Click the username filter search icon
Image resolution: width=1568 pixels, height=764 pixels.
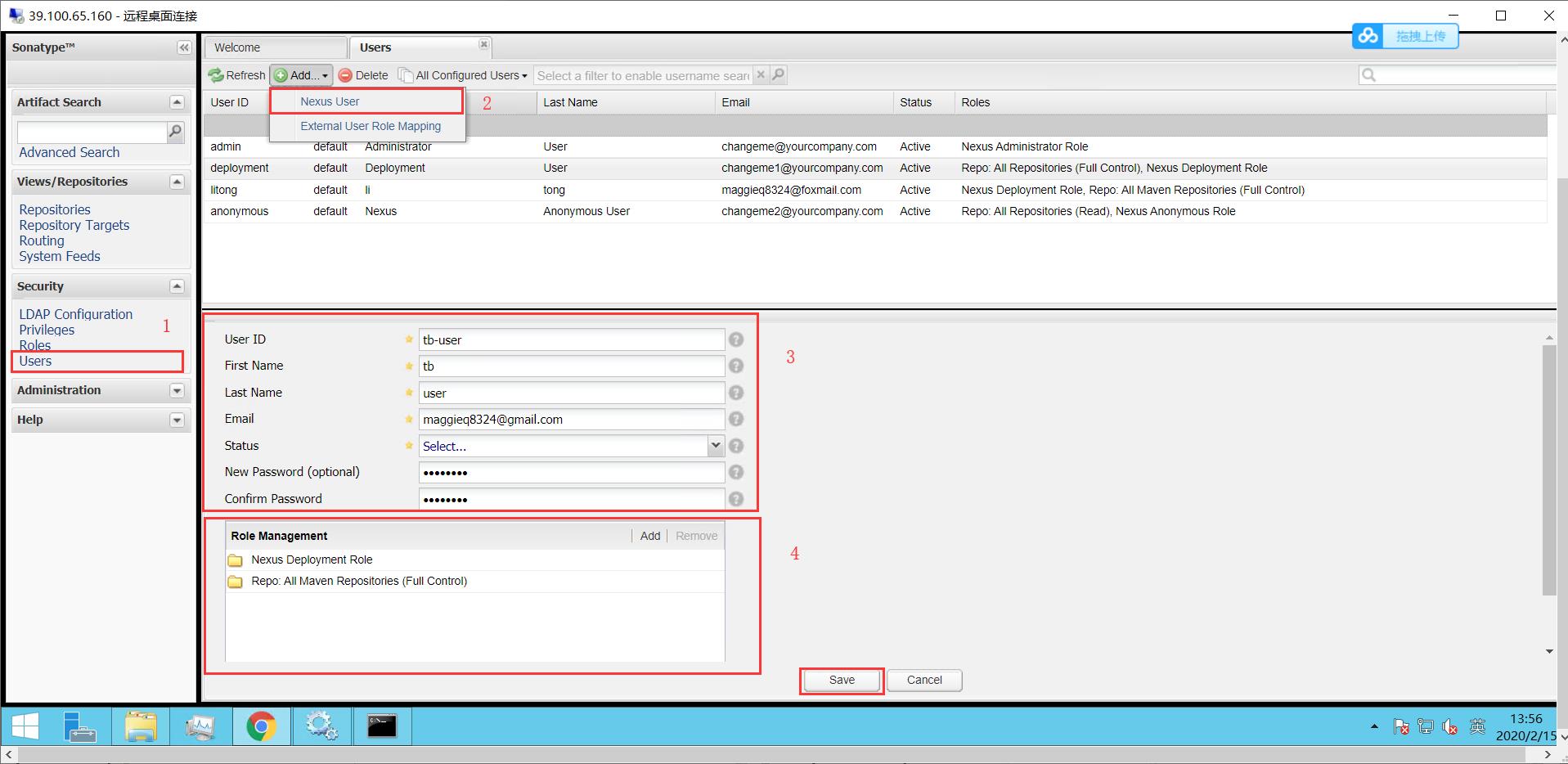[x=779, y=74]
